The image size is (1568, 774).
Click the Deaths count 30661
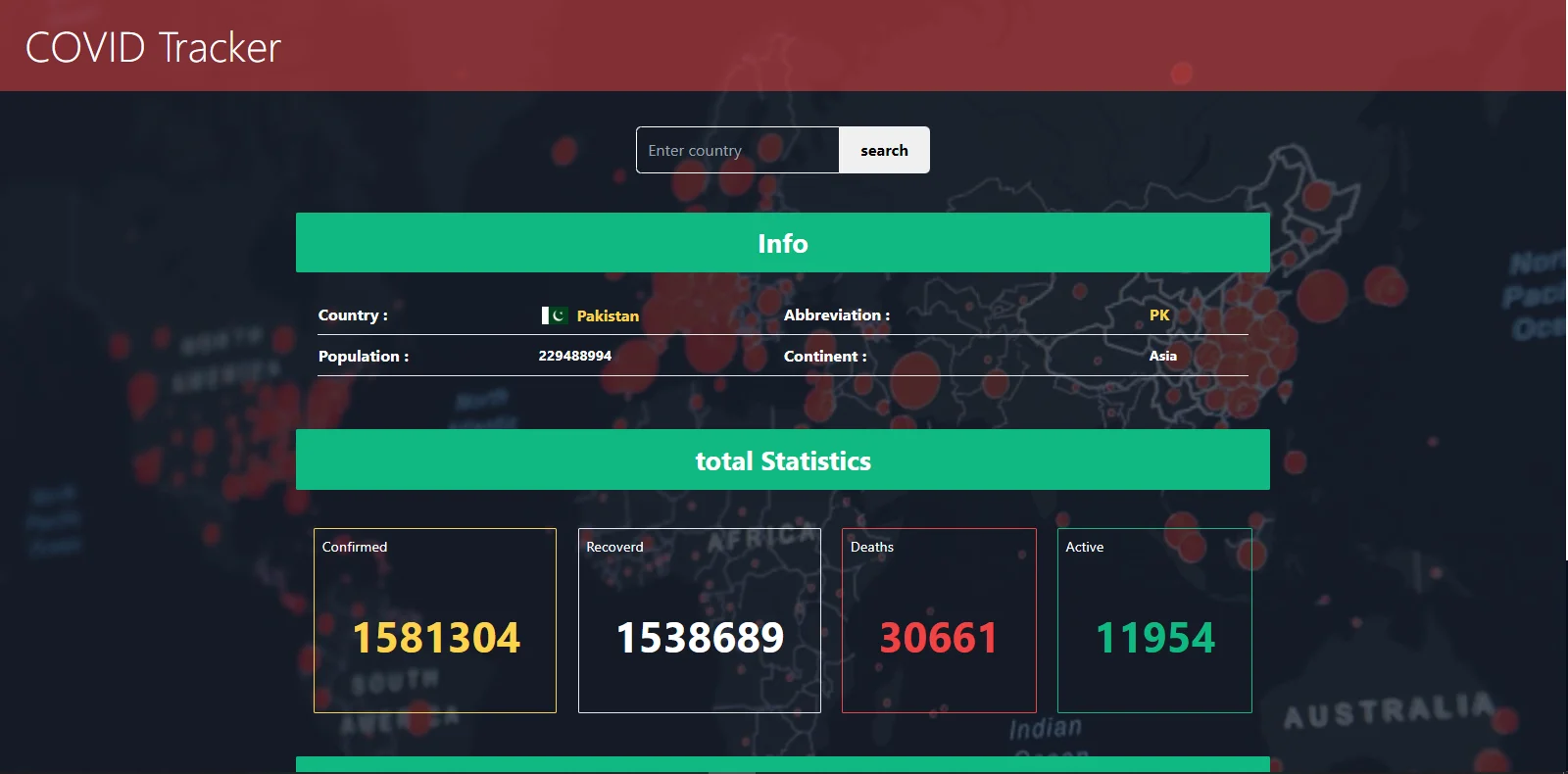click(939, 638)
